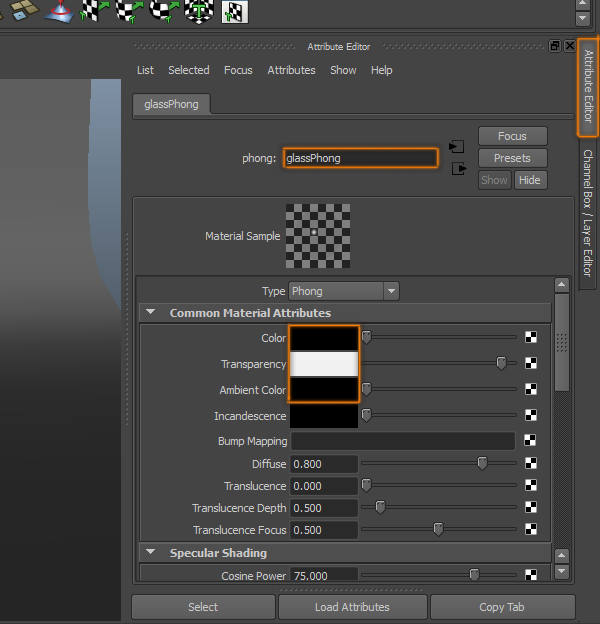Screen dimensions: 600x624
Task: Click the map button next to Transparency slider
Action: click(x=531, y=364)
